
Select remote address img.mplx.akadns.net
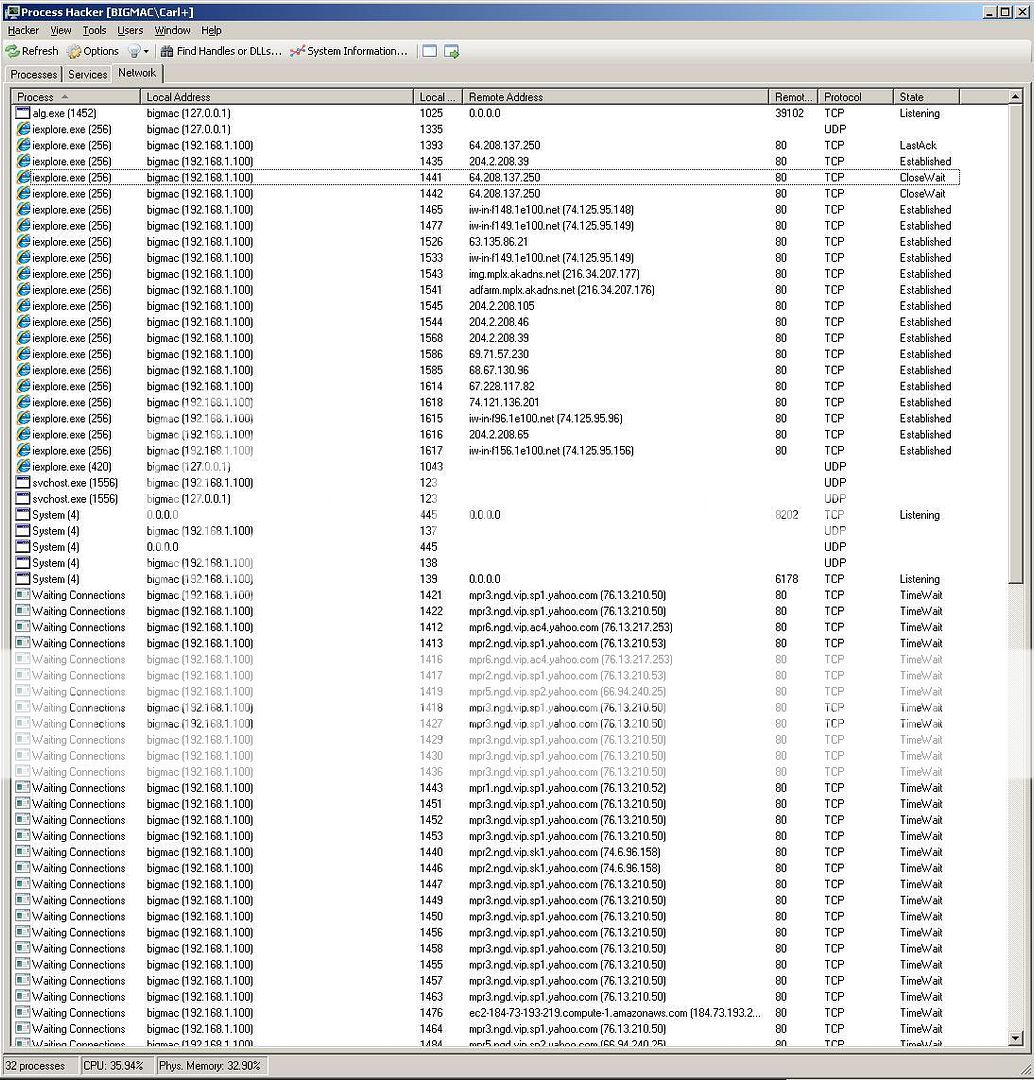[554, 274]
